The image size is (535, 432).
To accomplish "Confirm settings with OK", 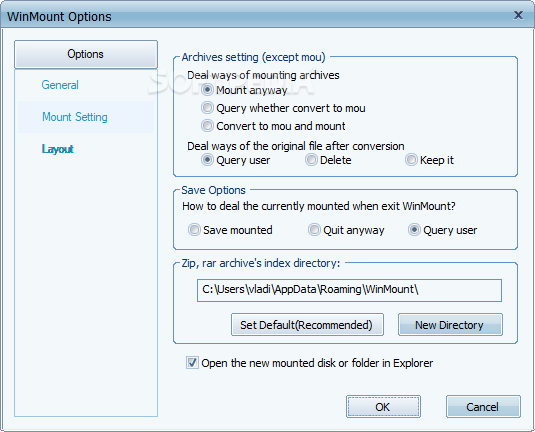I will tap(383, 406).
